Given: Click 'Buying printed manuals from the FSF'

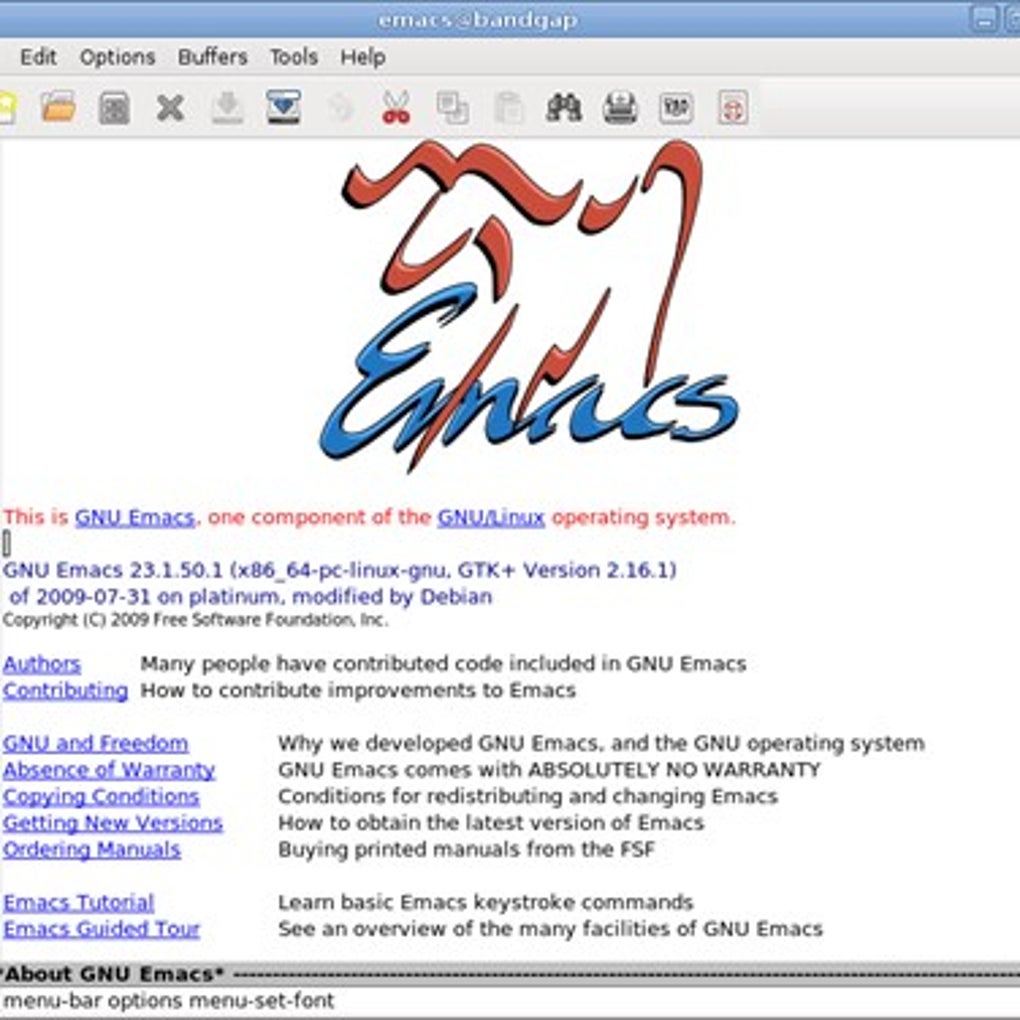Looking at the screenshot, I should tap(466, 850).
